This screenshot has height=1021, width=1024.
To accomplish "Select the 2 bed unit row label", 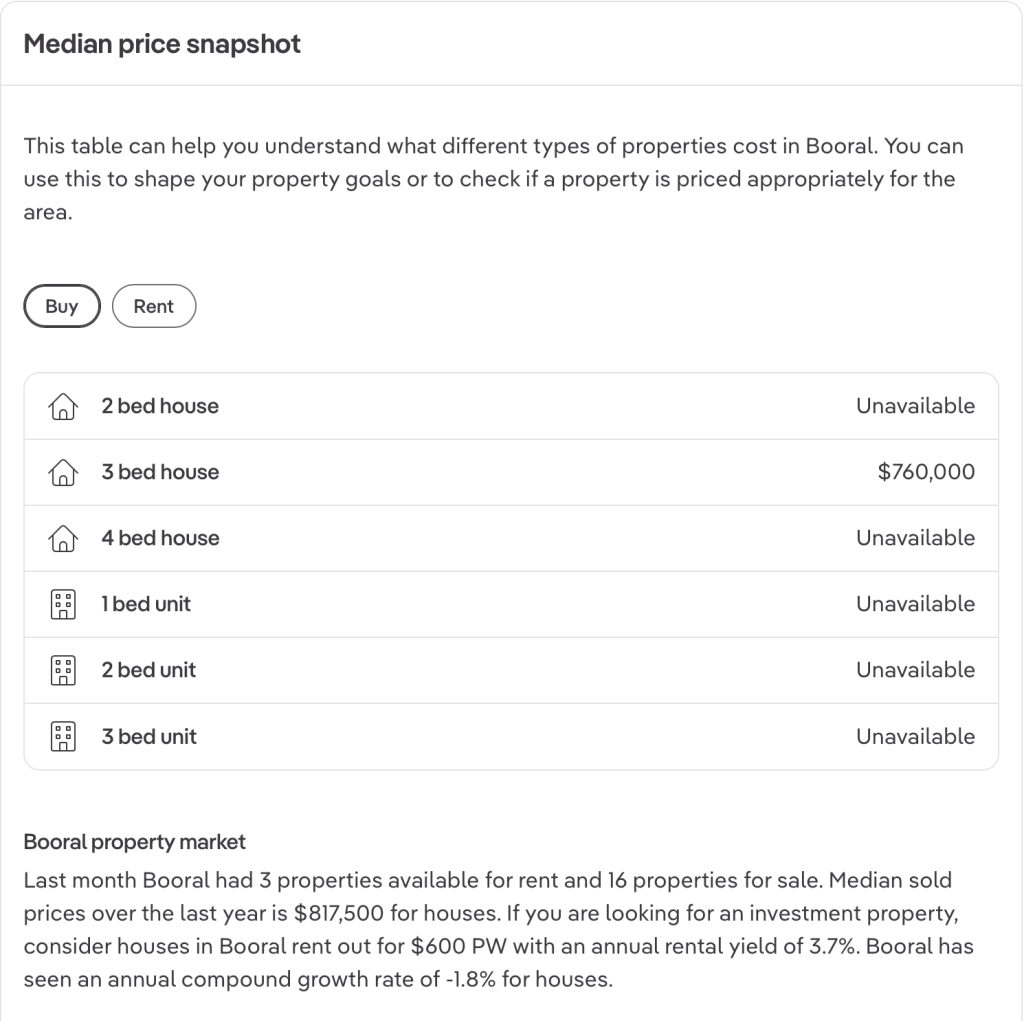I will [148, 670].
